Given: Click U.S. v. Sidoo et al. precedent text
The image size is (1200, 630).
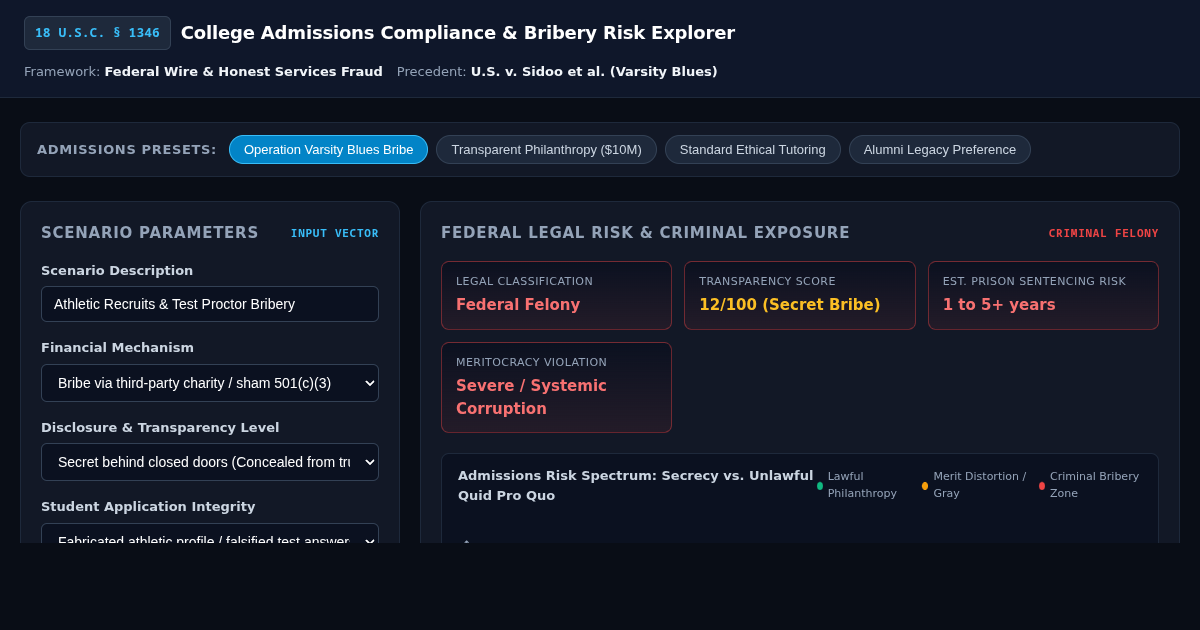Looking at the screenshot, I should coord(594,72).
